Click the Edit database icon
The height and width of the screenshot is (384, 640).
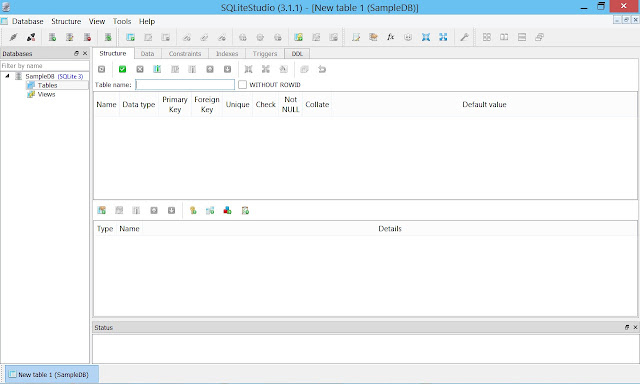(70, 37)
